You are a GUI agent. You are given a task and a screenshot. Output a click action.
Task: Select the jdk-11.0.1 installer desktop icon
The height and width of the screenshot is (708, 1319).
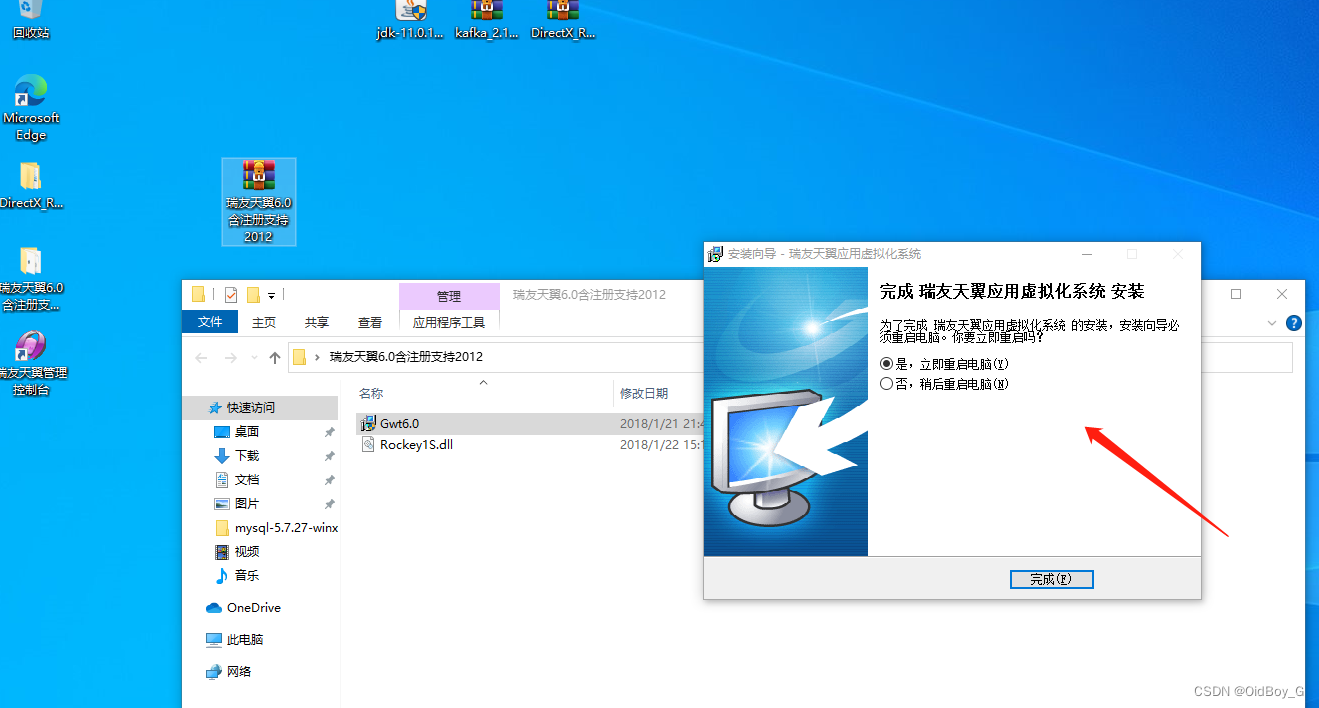point(410,20)
